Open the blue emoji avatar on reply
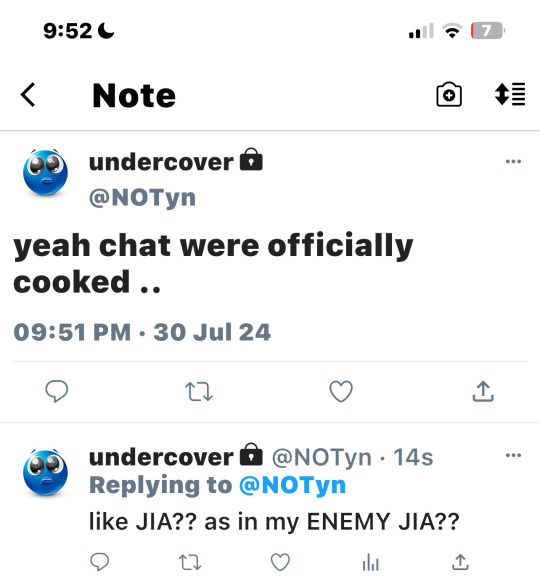 coord(45,473)
